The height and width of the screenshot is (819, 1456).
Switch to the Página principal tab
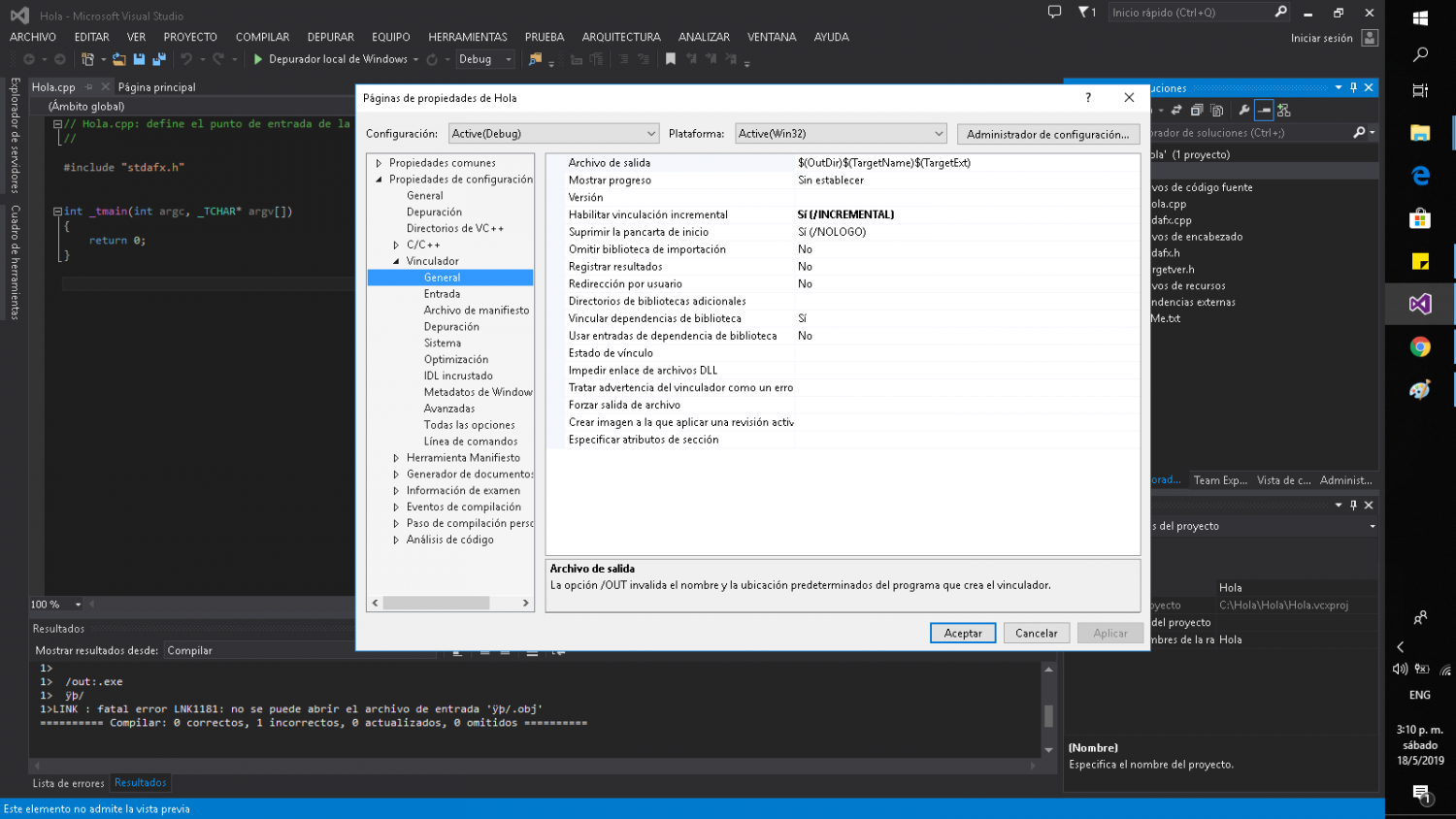pos(157,87)
